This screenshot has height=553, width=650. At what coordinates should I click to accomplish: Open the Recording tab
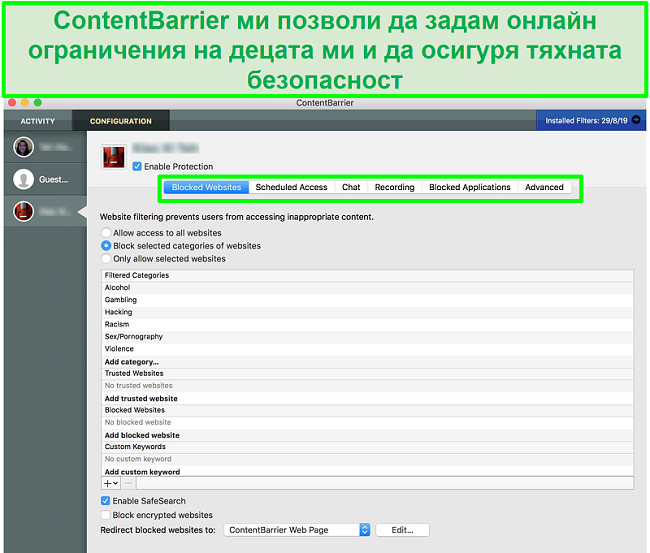click(x=395, y=187)
